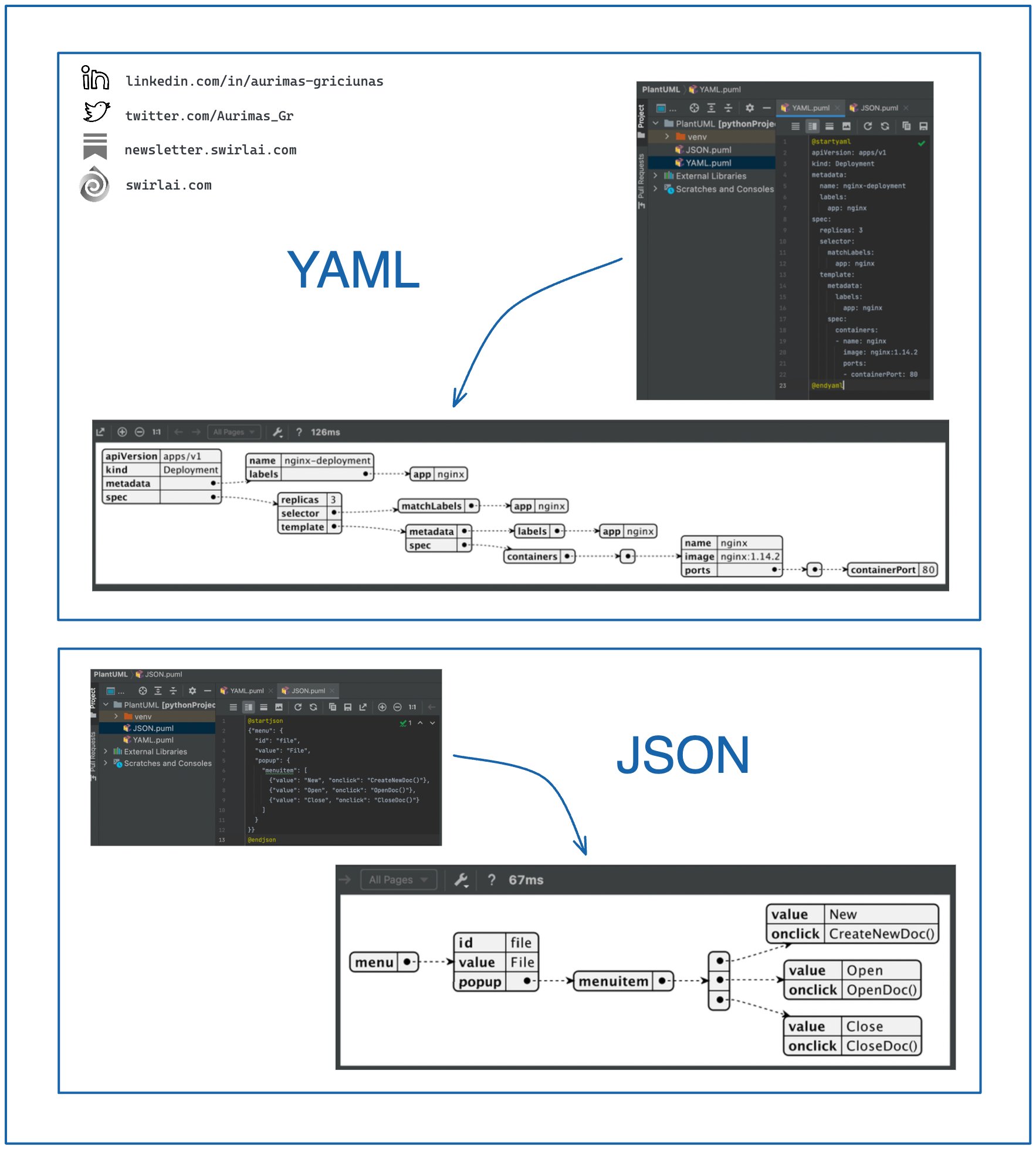Click image icon in YAML.puml editor toolbar

pos(847,126)
